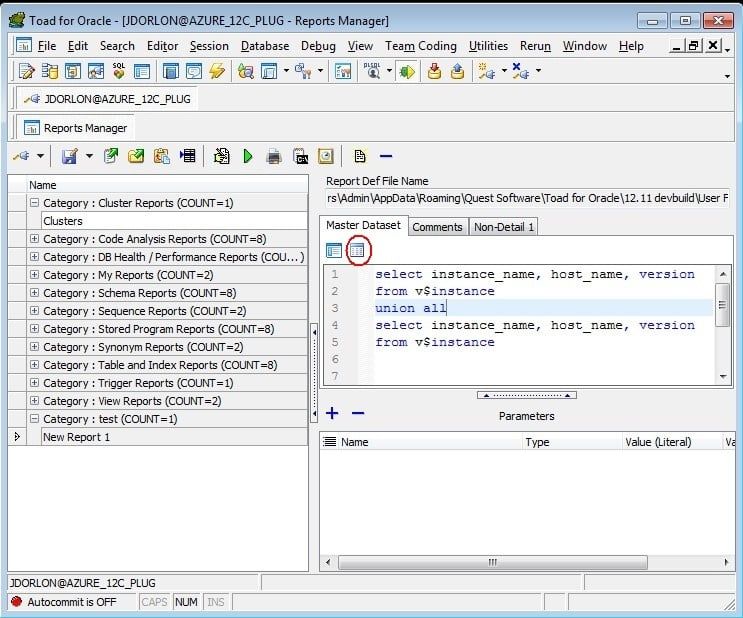Open the Team Coding menu
Viewport: 743px width, 618px height.
[x=421, y=46]
